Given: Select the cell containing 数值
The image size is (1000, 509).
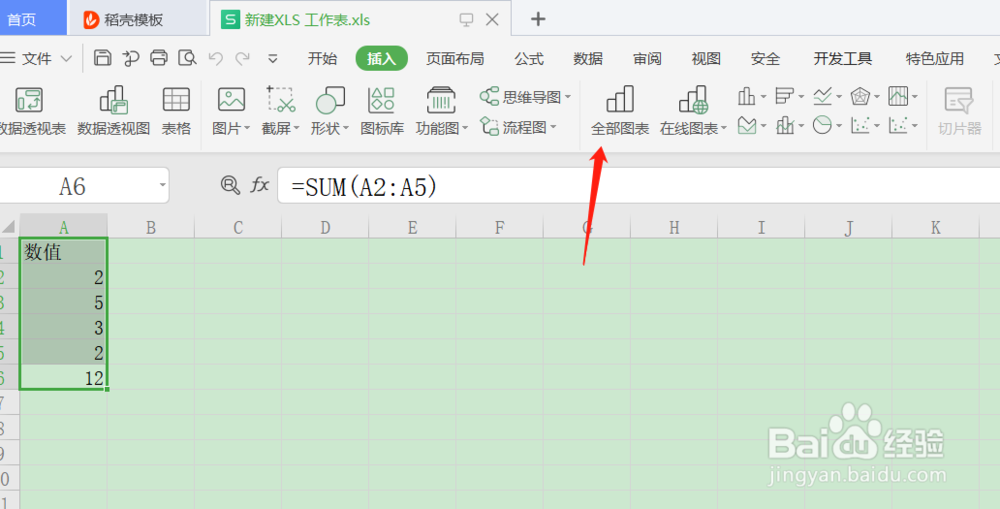Looking at the screenshot, I should tap(63, 251).
